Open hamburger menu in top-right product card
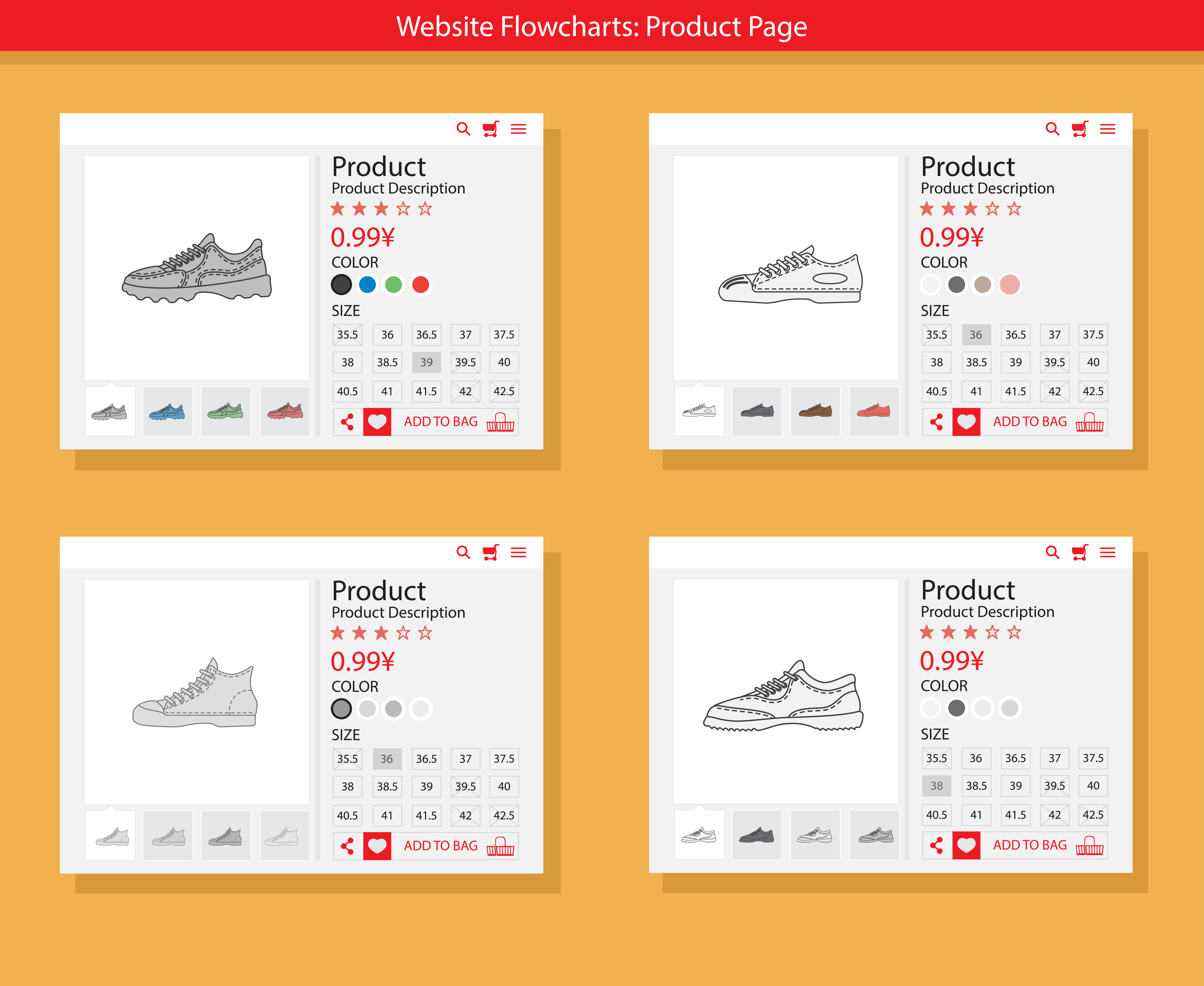Viewport: 1204px width, 986px height. [x=1107, y=129]
